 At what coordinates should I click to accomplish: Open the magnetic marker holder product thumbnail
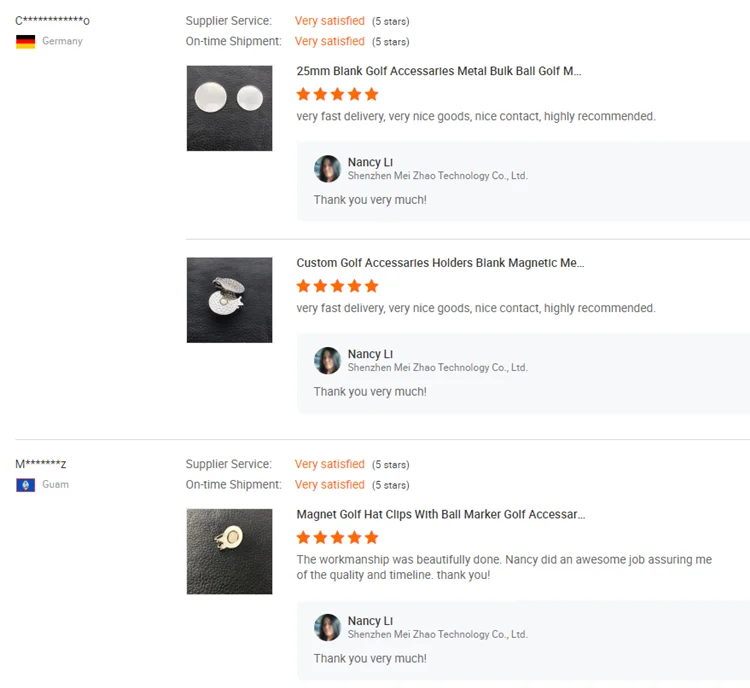coord(229,300)
